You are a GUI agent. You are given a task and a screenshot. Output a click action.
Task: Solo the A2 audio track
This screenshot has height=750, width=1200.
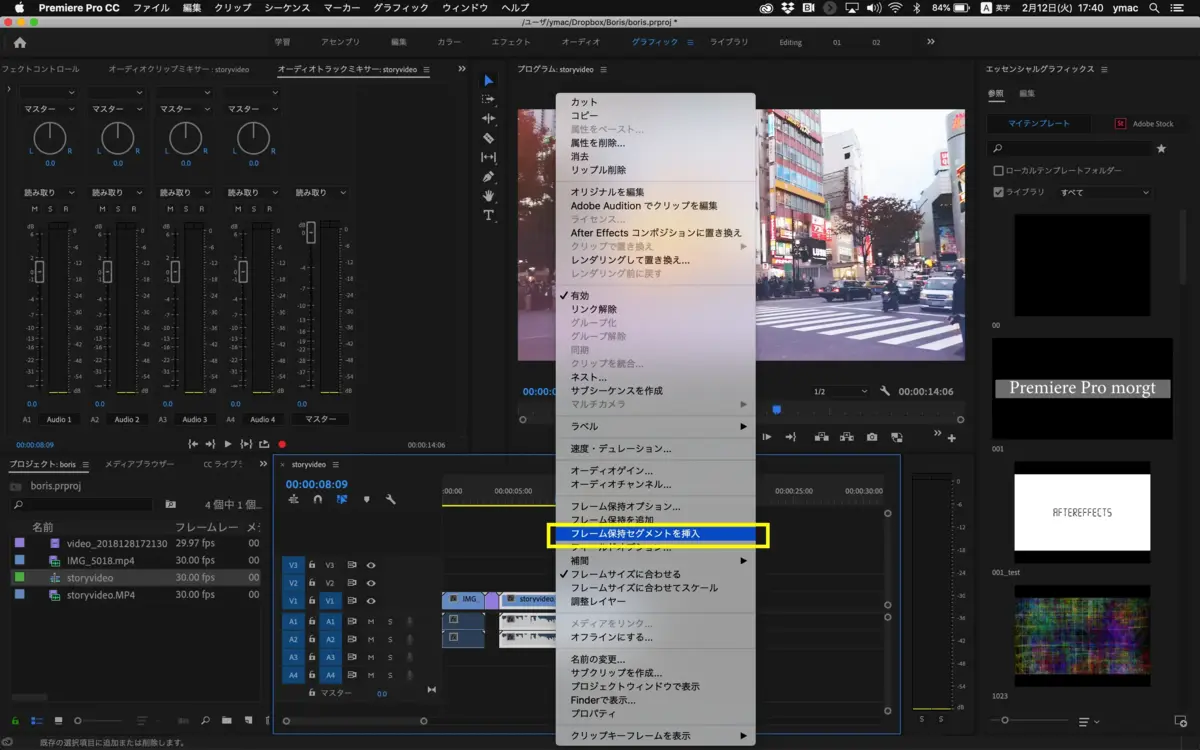pos(390,639)
